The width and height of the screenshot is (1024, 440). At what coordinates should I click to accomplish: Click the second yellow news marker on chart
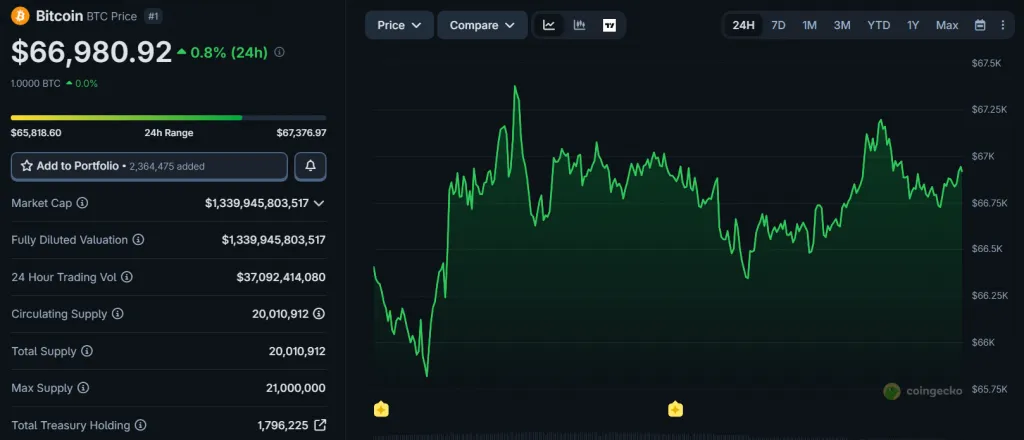coord(675,409)
